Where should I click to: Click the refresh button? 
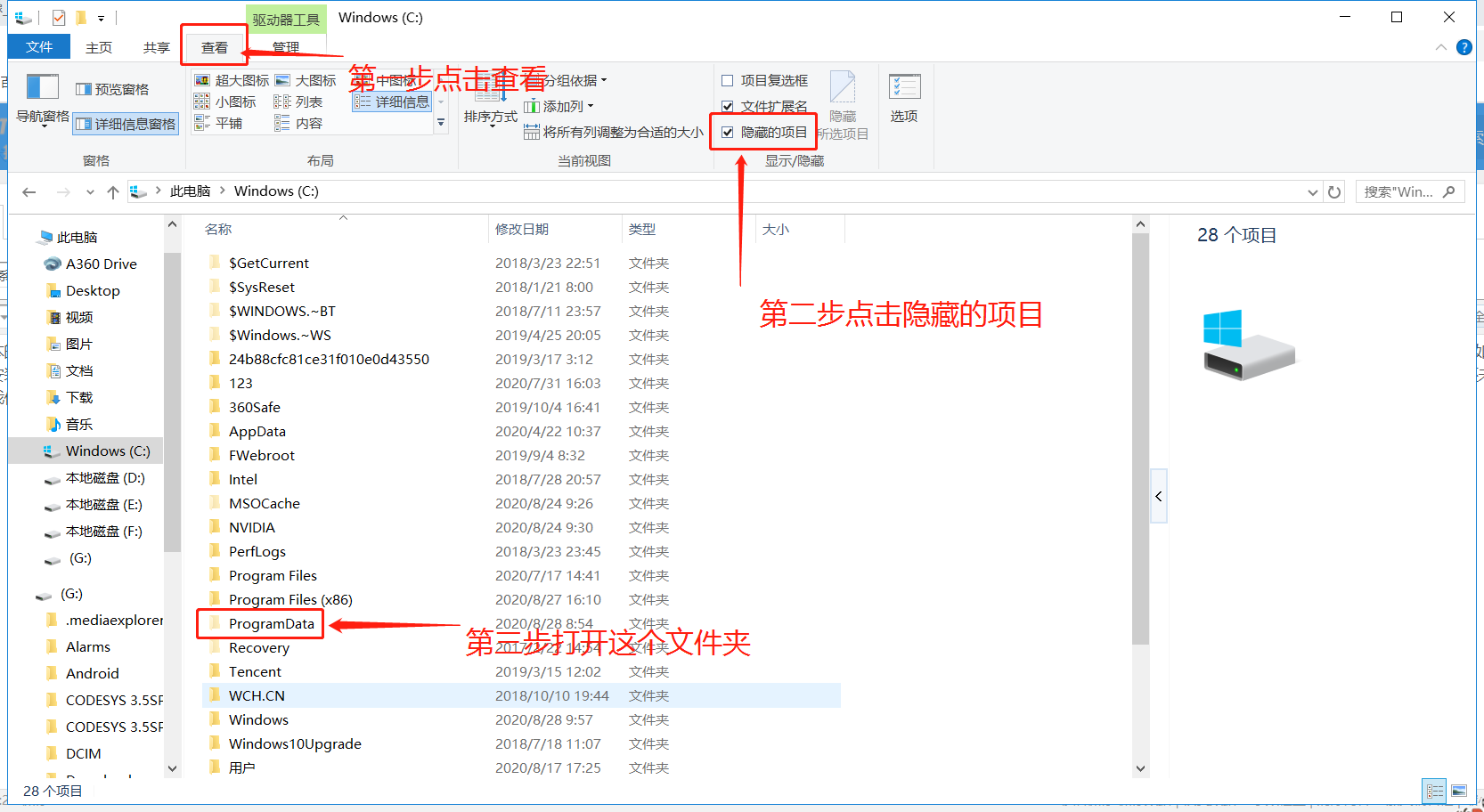1334,191
